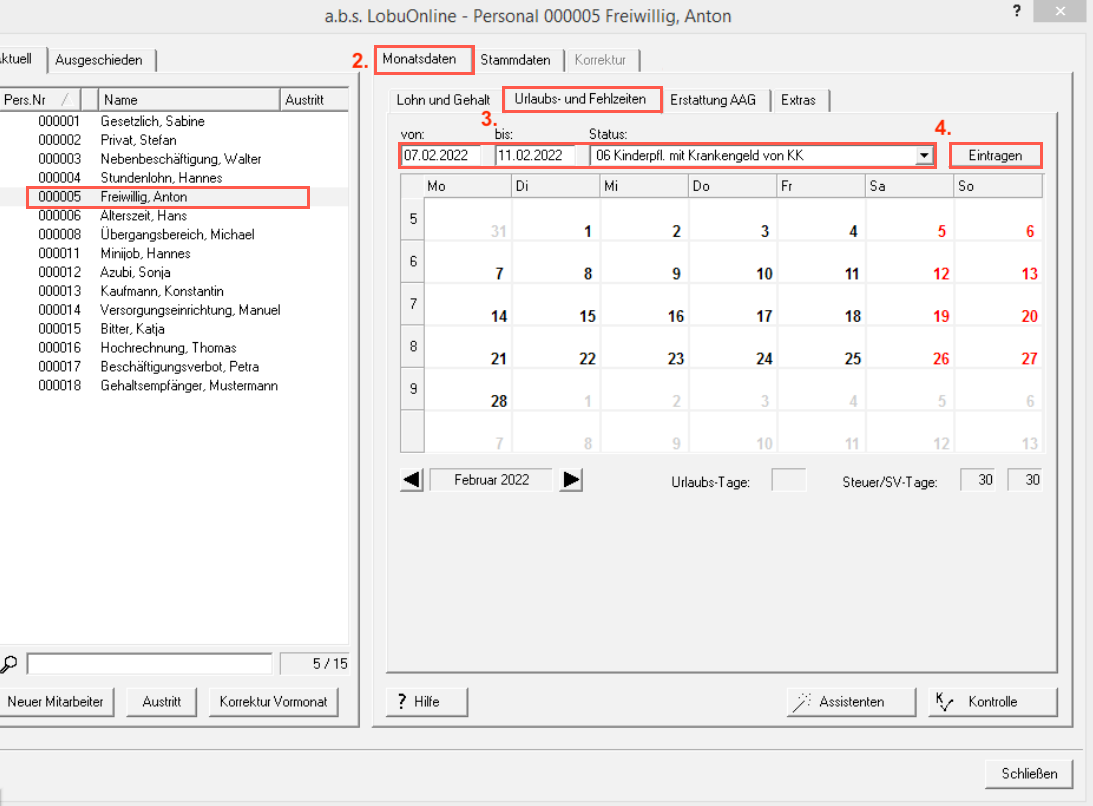The height and width of the screenshot is (806, 1093).
Task: Select employee Azubi, Sonja in list
Action: coord(135,272)
